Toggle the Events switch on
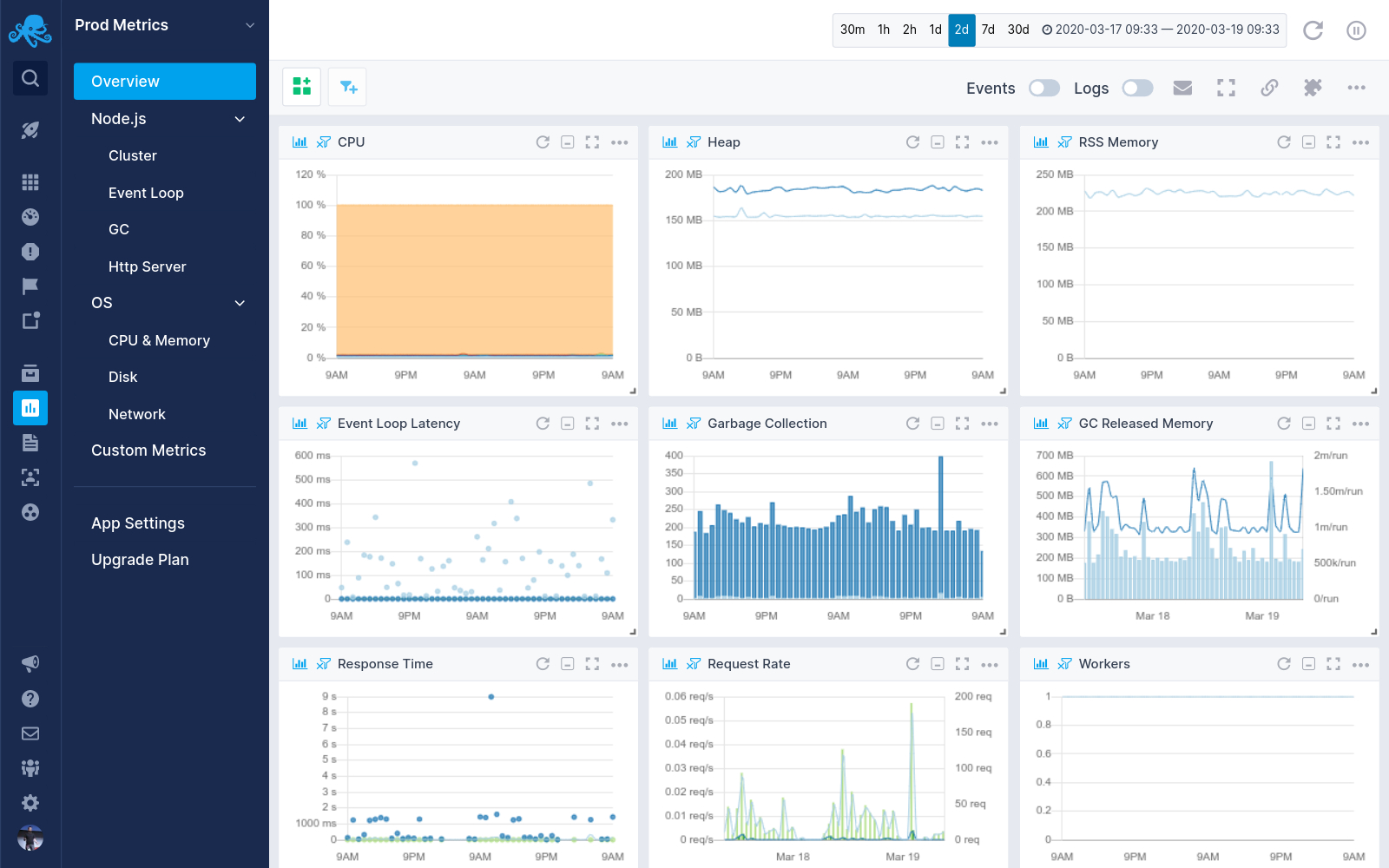The width and height of the screenshot is (1389, 868). point(1043,88)
